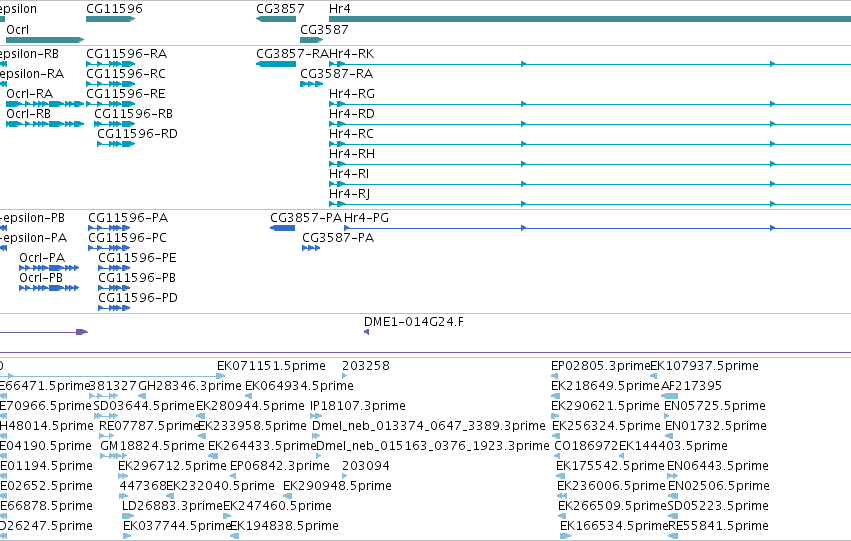Select the Hr4 gene span bar

click(x=590, y=19)
